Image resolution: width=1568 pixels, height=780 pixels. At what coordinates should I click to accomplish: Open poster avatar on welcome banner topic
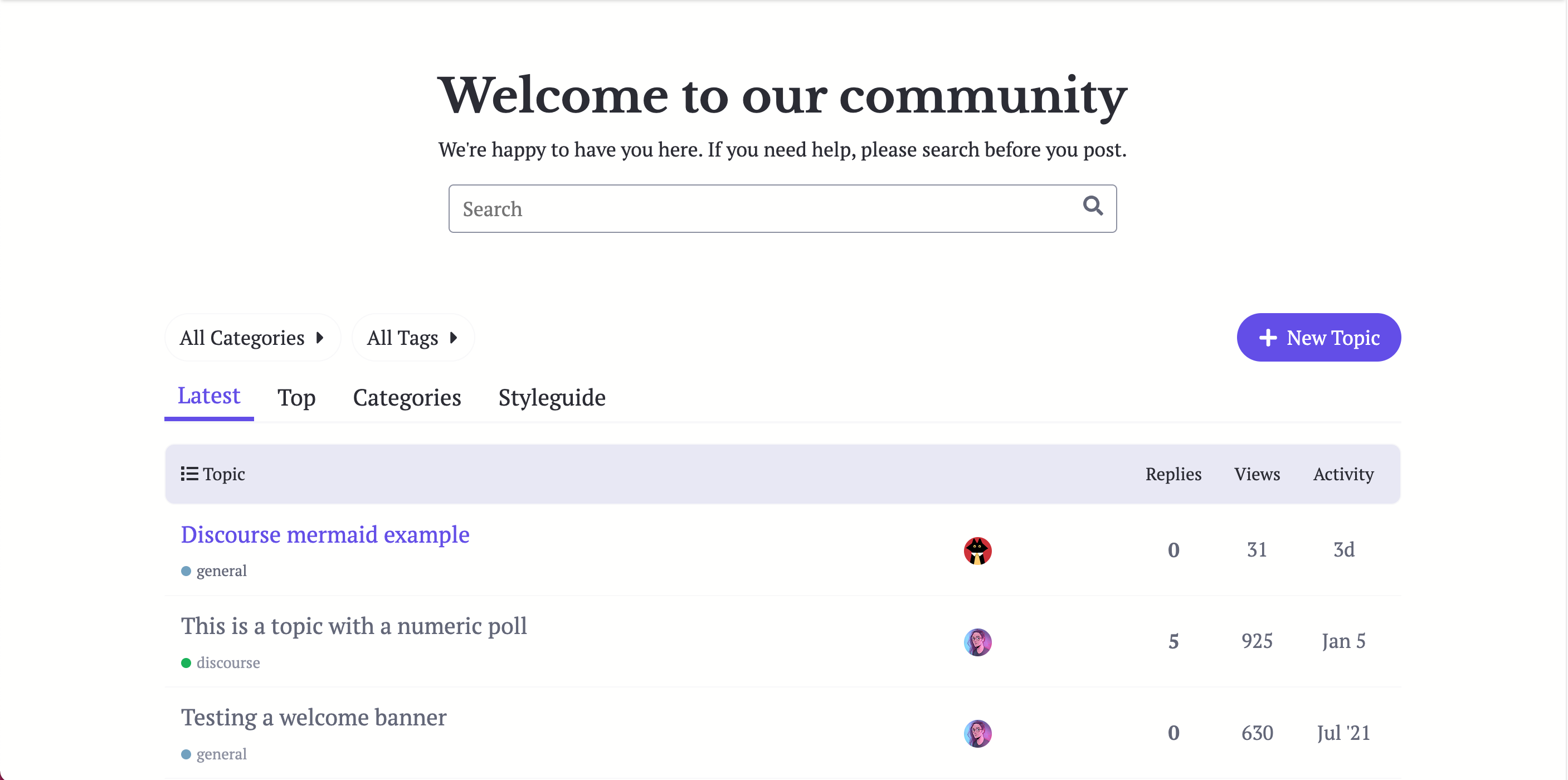pyautogui.click(x=977, y=733)
